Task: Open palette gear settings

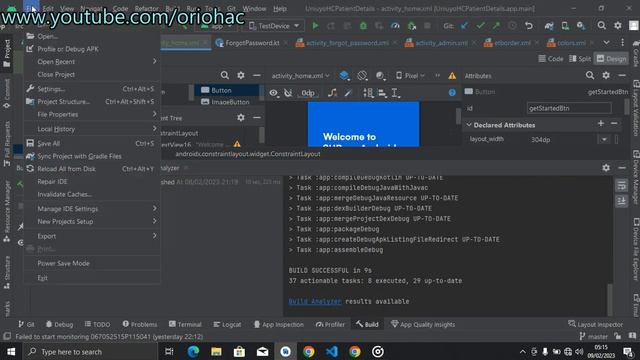Action: pyautogui.click(x=241, y=75)
